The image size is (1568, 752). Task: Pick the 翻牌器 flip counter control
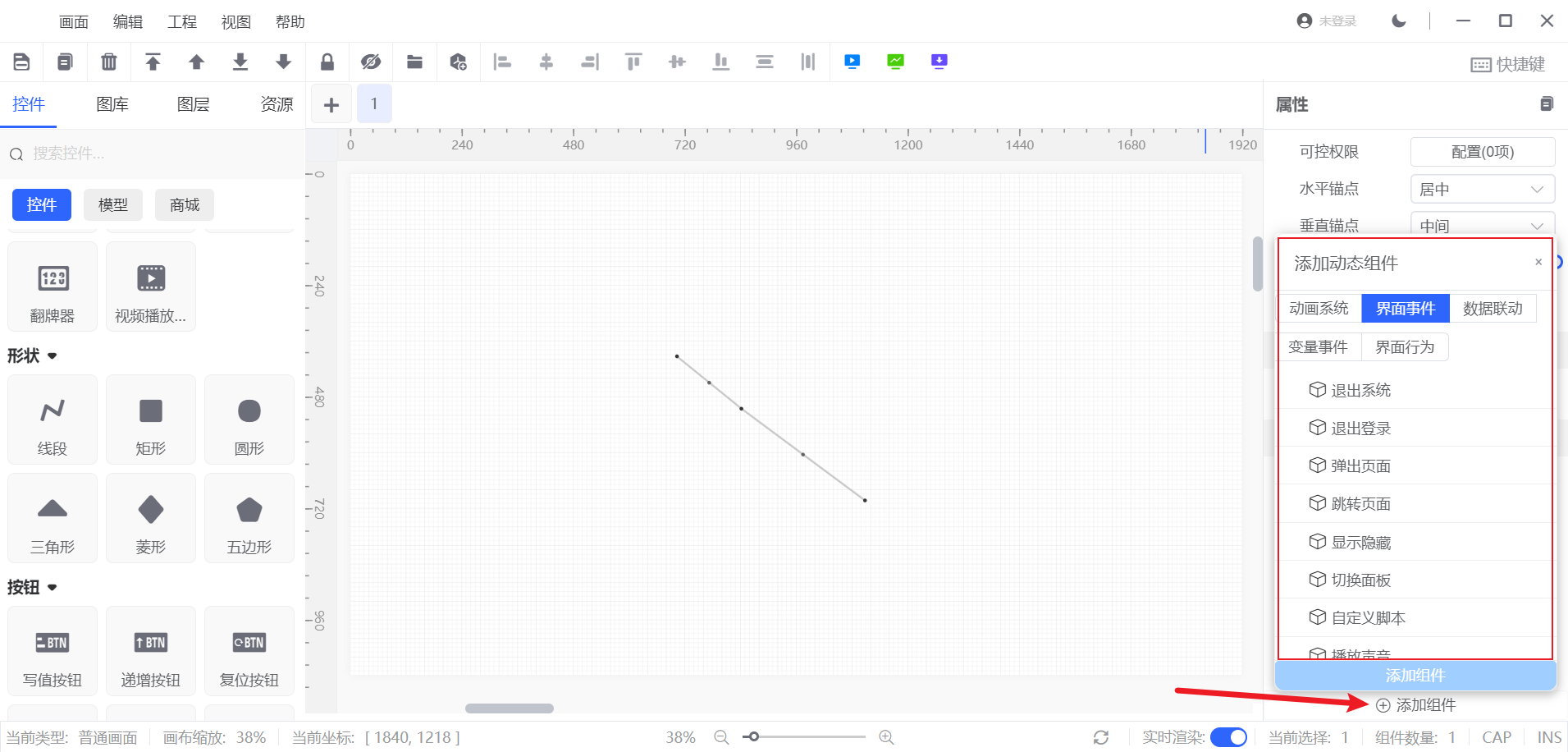pos(53,287)
